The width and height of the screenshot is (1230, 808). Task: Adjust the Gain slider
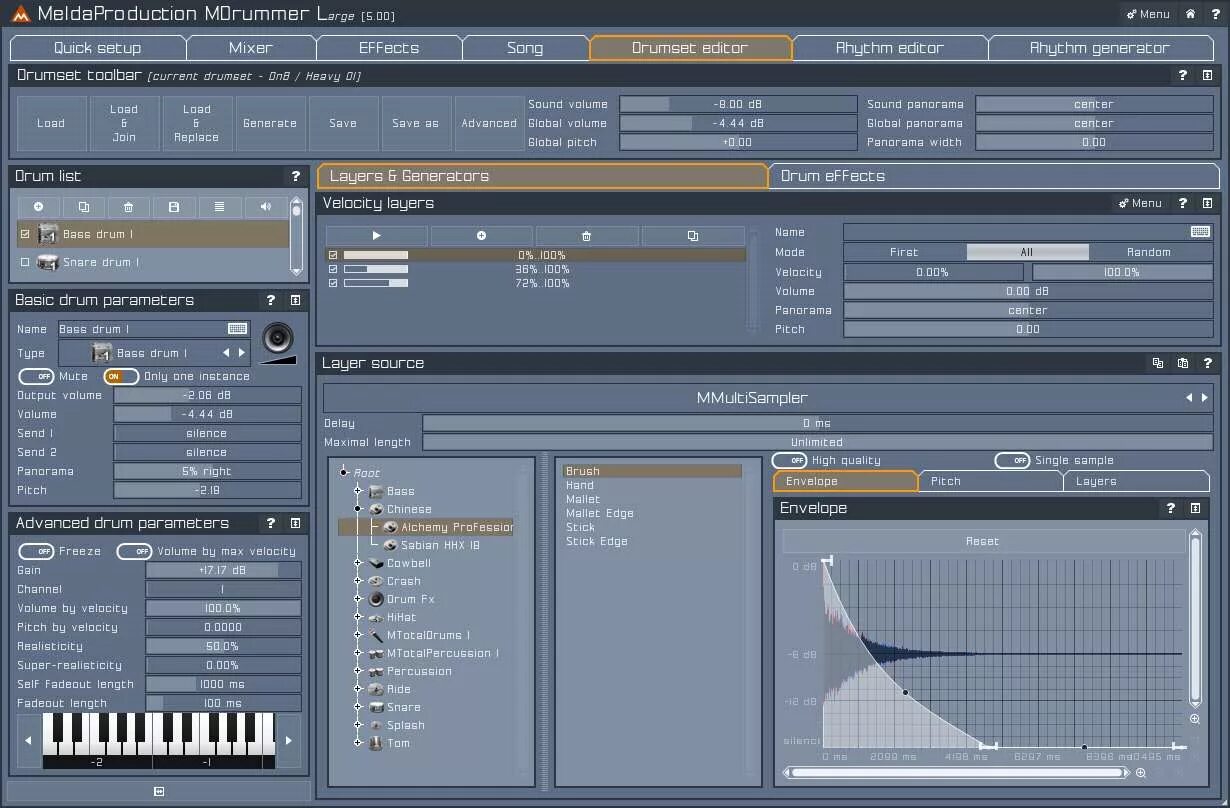coord(223,570)
